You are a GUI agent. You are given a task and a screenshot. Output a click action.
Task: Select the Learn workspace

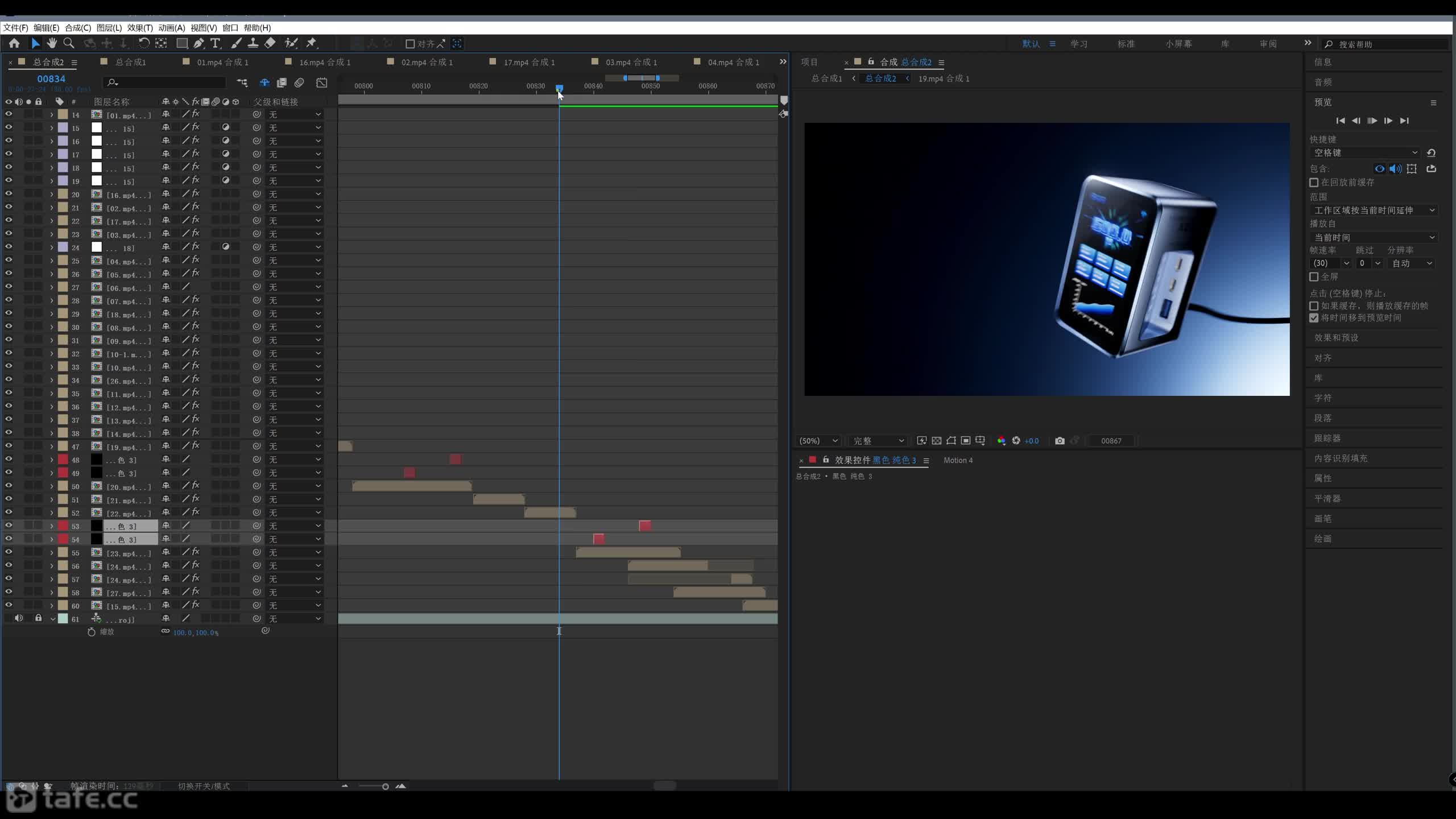pos(1079,44)
